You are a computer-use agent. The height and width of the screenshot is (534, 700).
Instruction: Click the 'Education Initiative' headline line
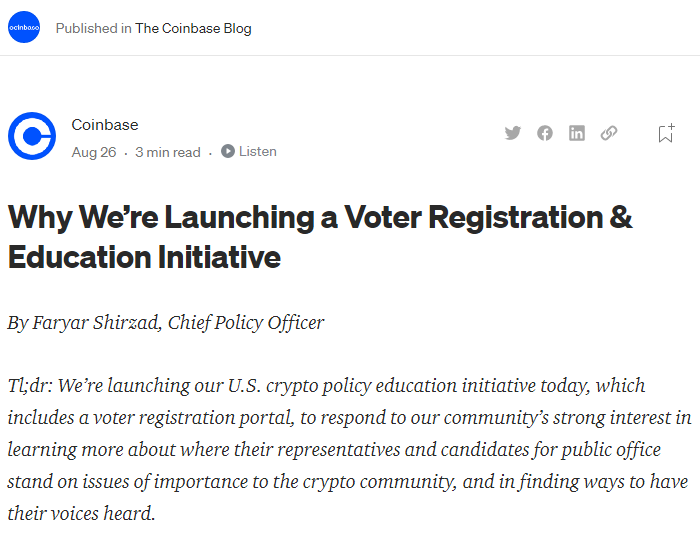[x=144, y=258]
